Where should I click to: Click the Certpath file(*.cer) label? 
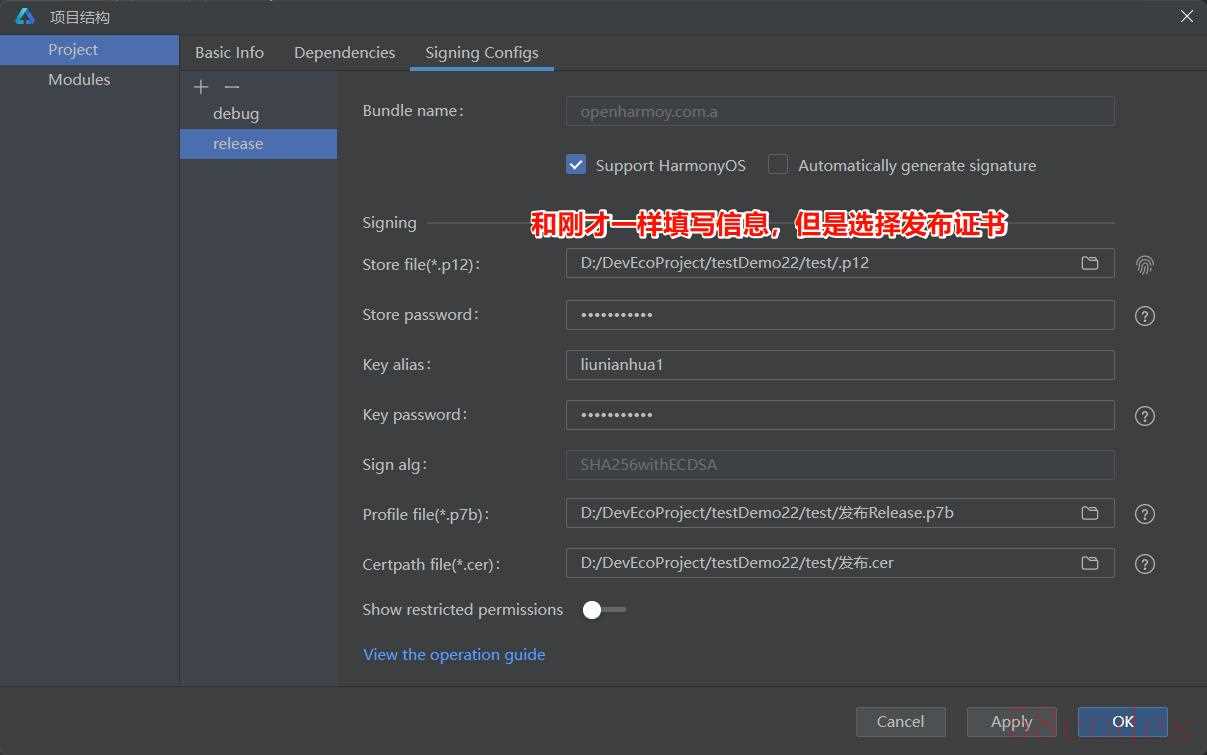tap(431, 565)
